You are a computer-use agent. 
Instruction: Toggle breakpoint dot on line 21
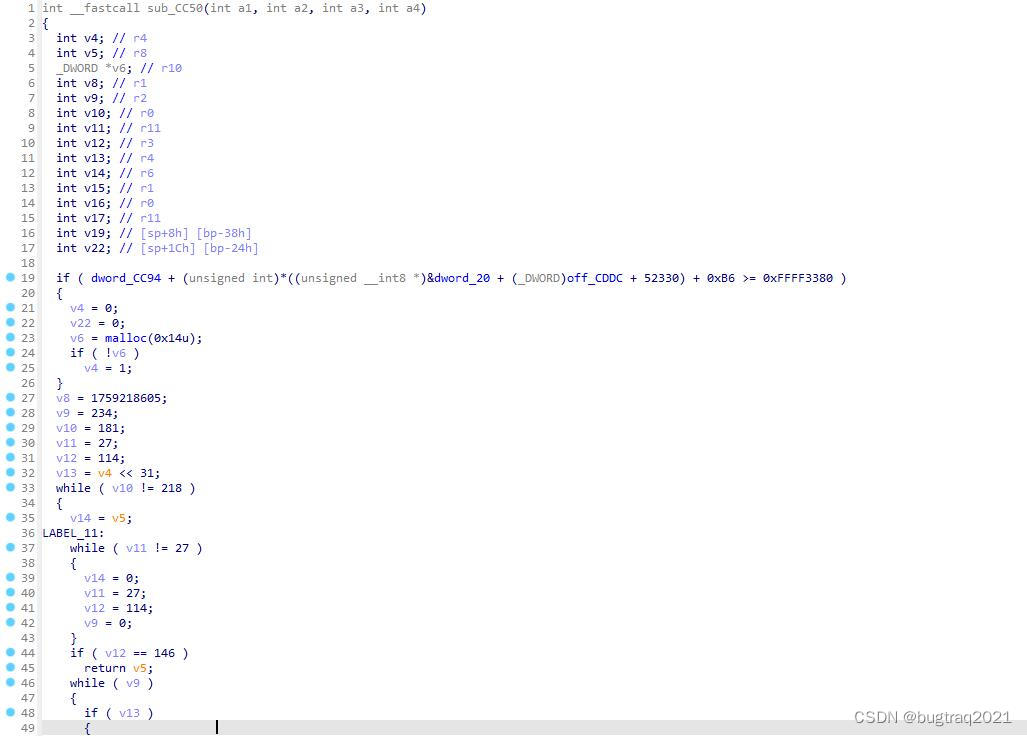point(10,308)
